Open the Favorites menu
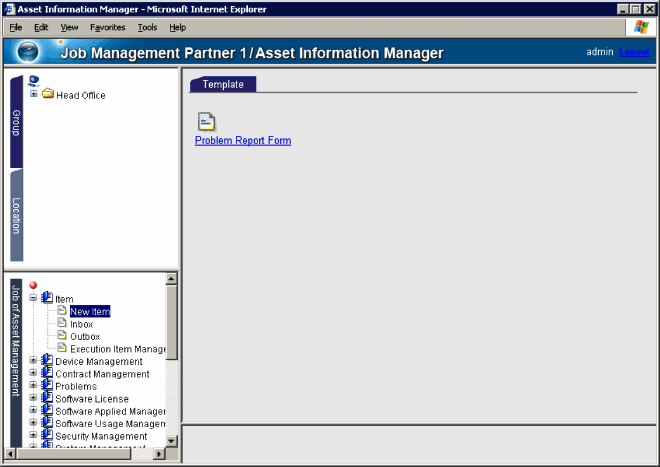Screen dimensions: 660x467 coord(108,27)
